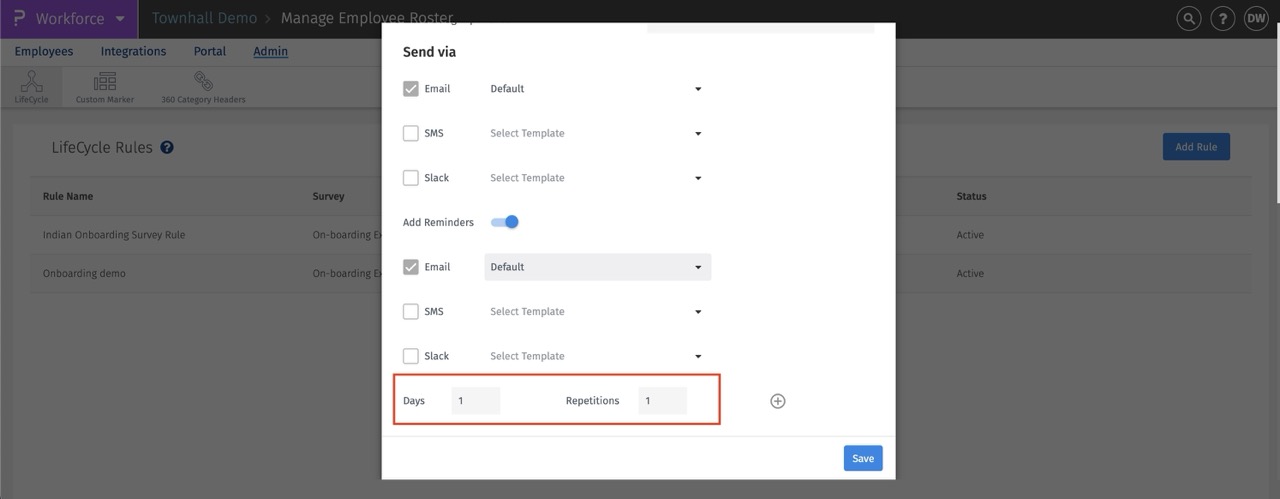
Task: Click the Days input field
Action: tap(475, 401)
